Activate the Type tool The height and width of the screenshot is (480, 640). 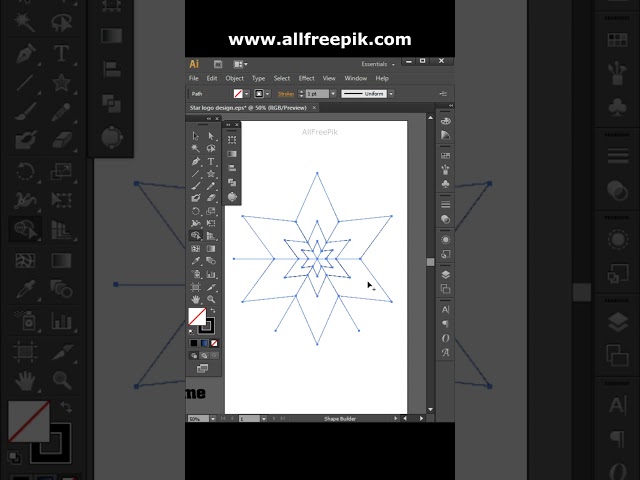pyautogui.click(x=211, y=161)
